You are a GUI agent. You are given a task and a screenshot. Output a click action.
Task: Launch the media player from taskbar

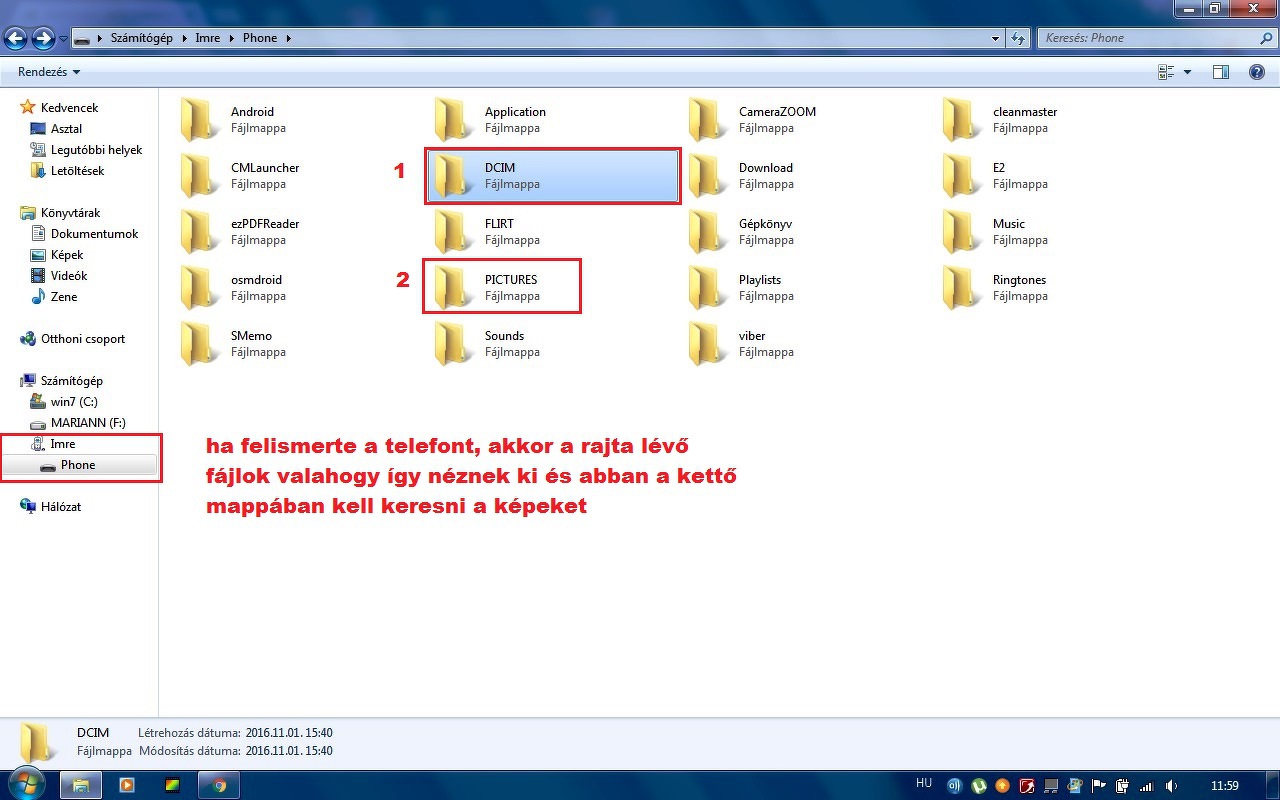click(x=127, y=785)
